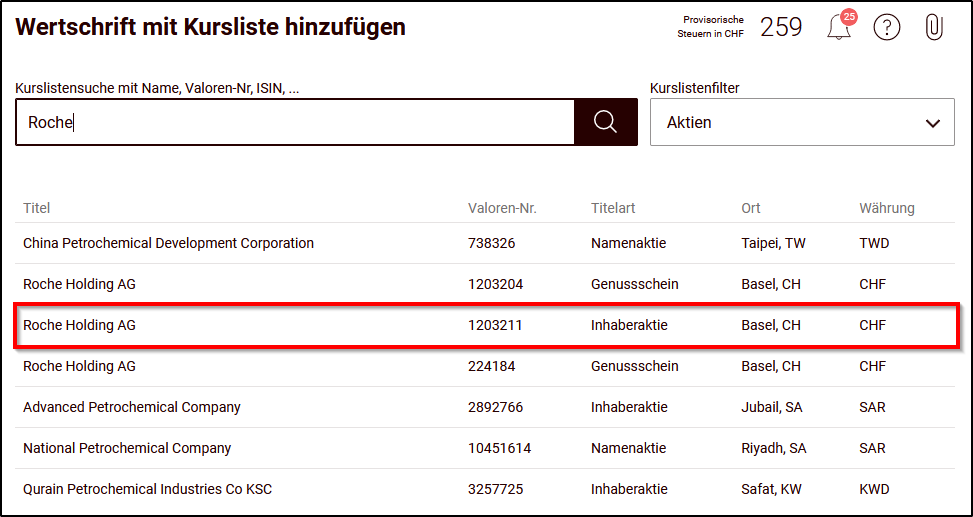Image resolution: width=973 pixels, height=517 pixels.
Task: Click the provisional taxes amount 259
Action: tap(781, 27)
